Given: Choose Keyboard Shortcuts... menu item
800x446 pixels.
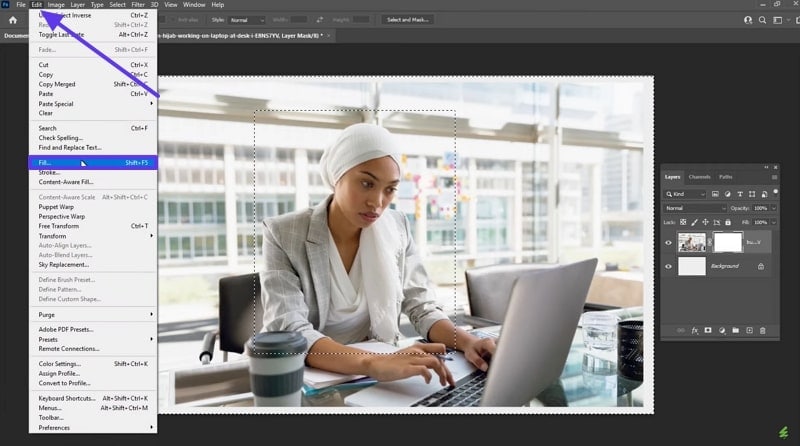Looking at the screenshot, I should (93, 398).
